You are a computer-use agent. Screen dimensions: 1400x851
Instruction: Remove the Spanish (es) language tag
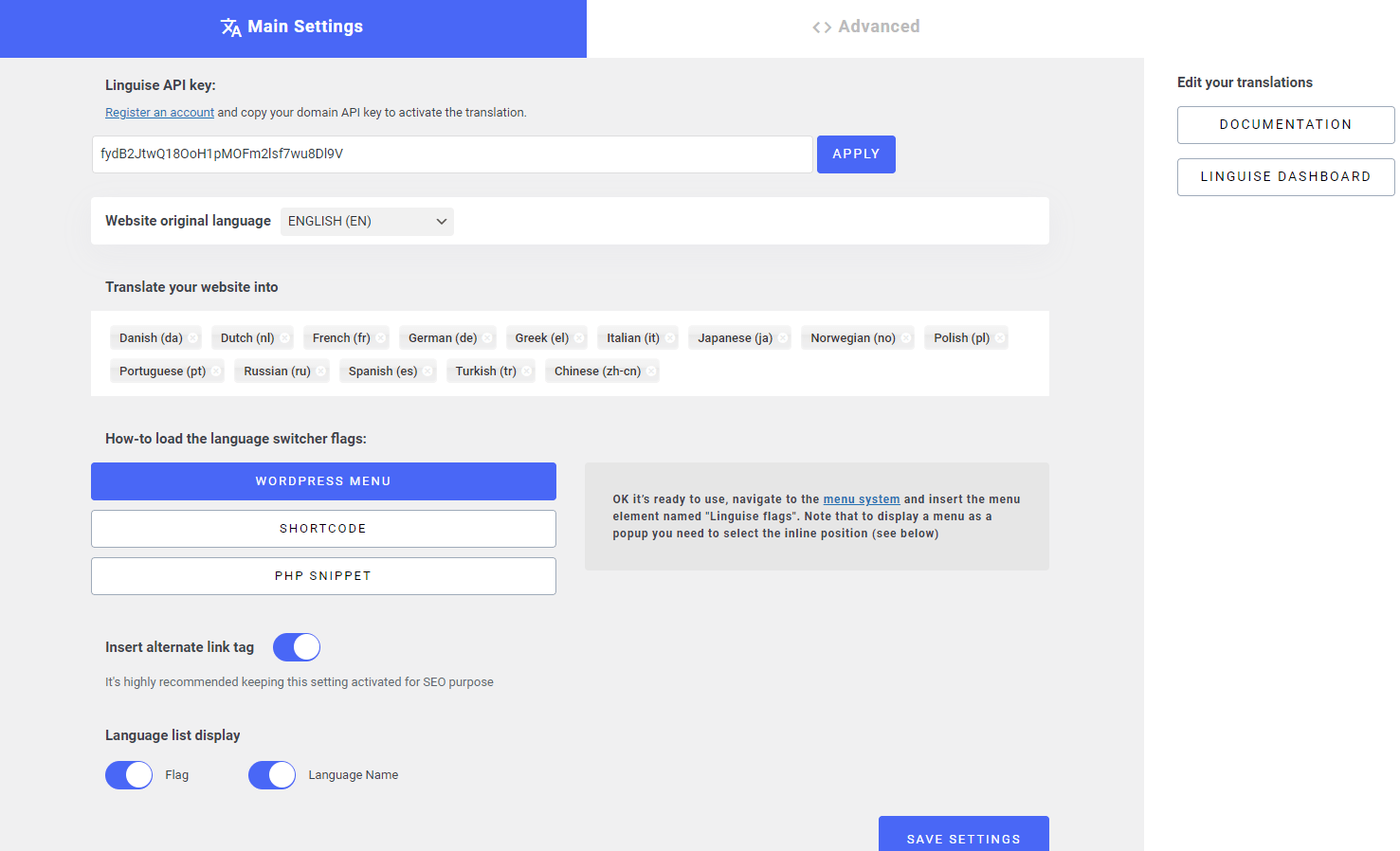(x=427, y=371)
